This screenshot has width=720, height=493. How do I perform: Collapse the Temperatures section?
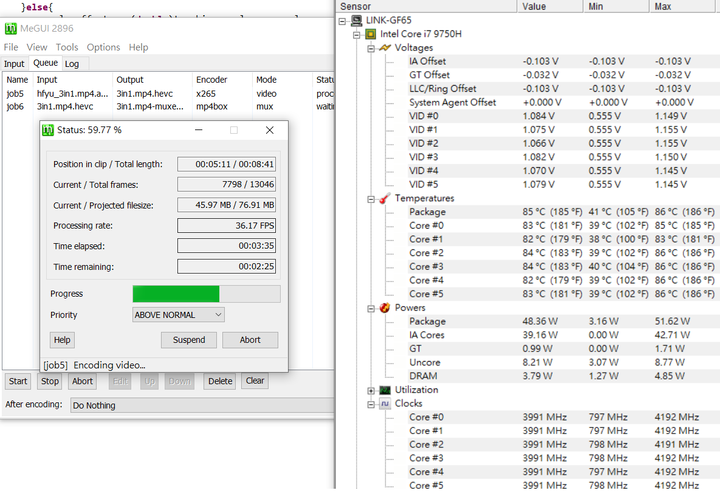click(x=371, y=199)
